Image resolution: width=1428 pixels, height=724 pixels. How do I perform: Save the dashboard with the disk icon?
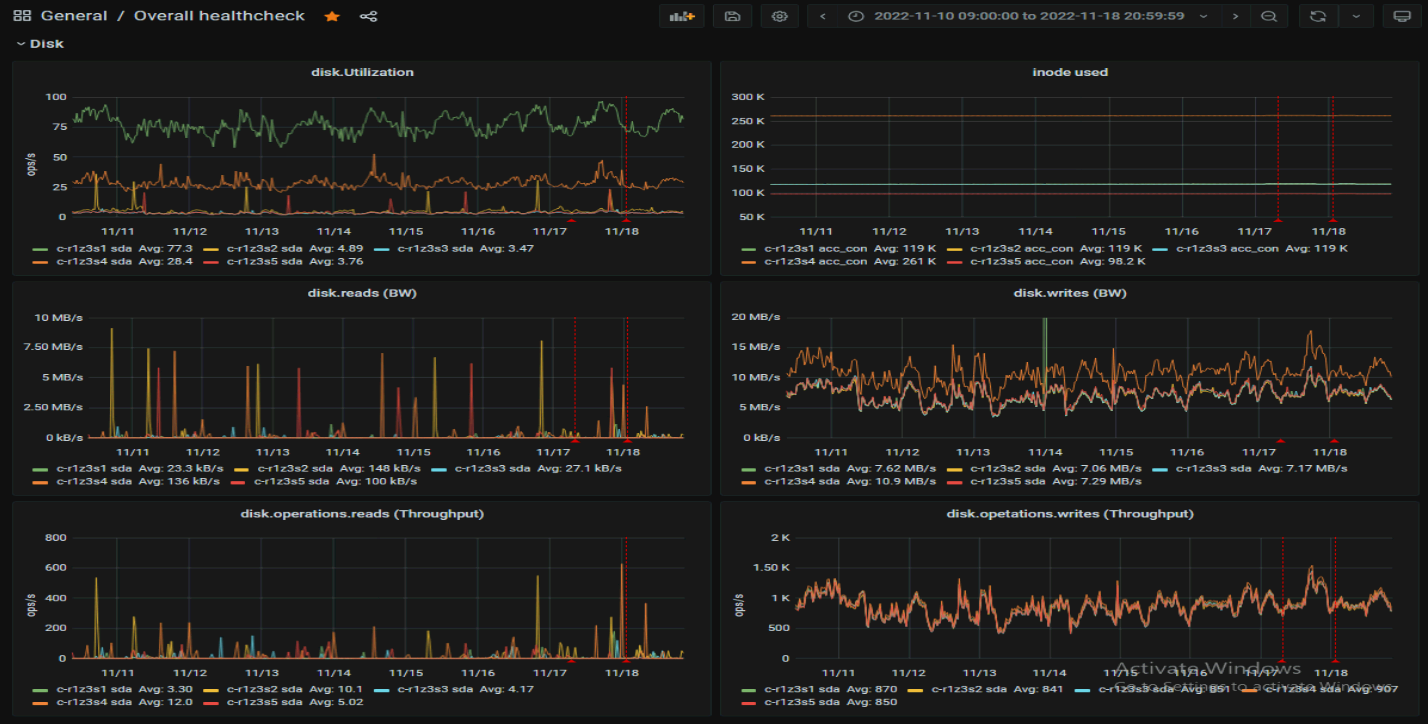(x=732, y=16)
